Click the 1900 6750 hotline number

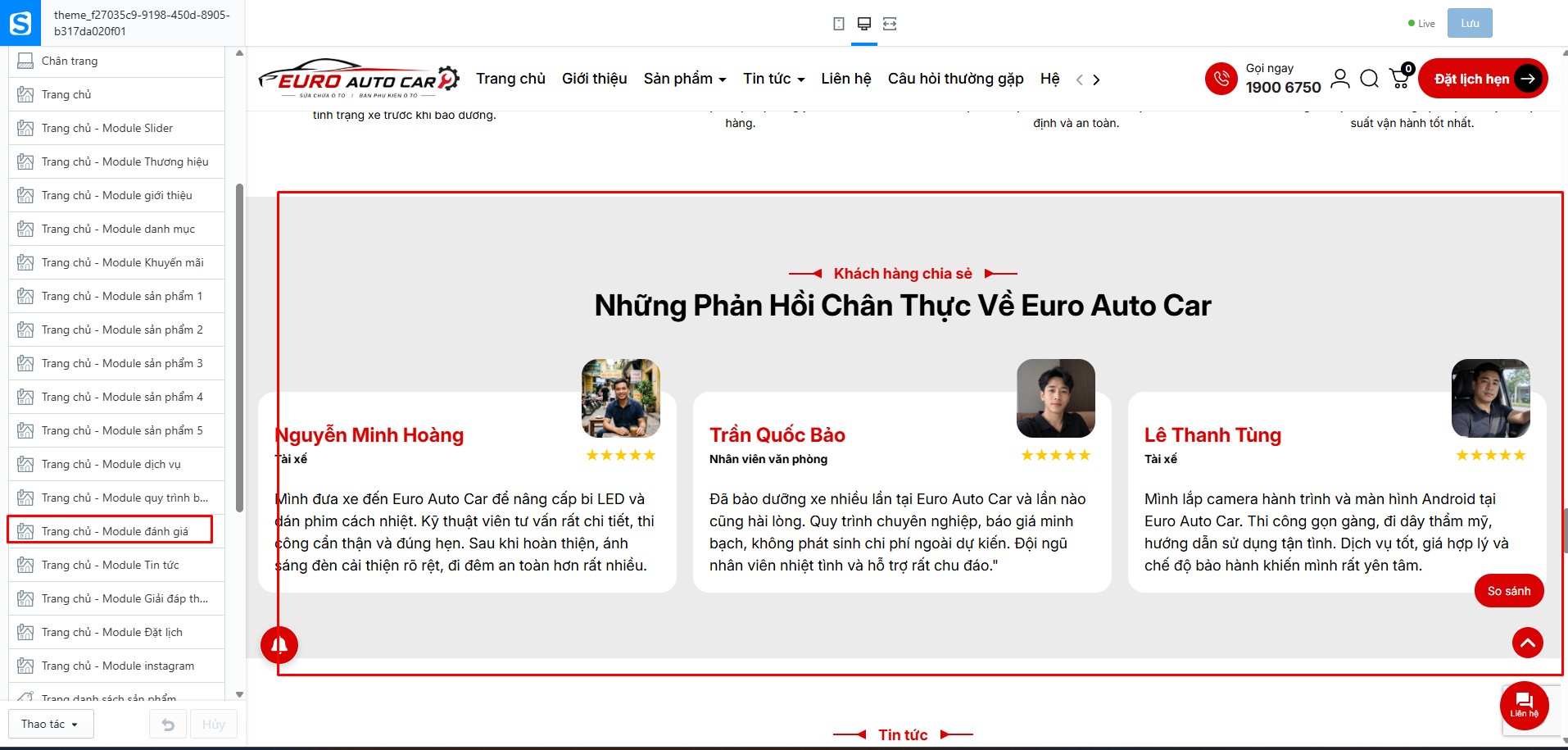point(1284,87)
